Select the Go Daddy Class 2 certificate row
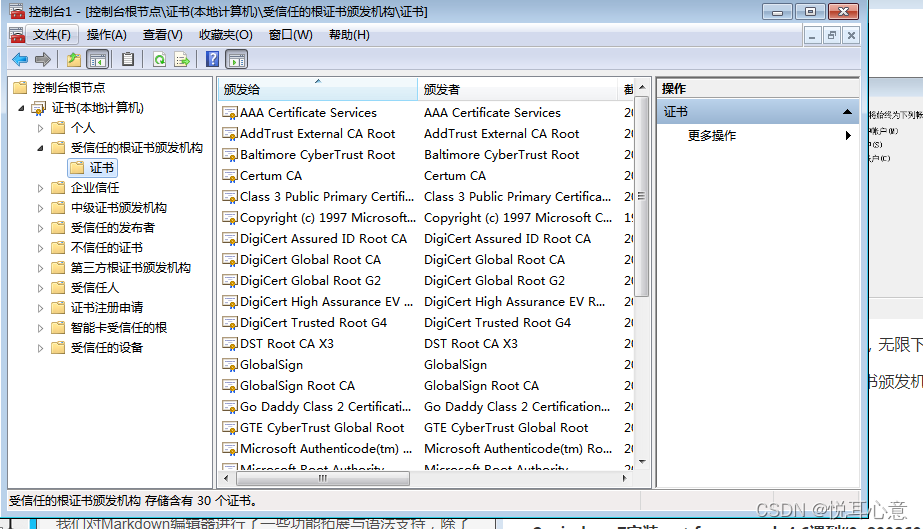The height and width of the screenshot is (529, 923). click(x=326, y=407)
